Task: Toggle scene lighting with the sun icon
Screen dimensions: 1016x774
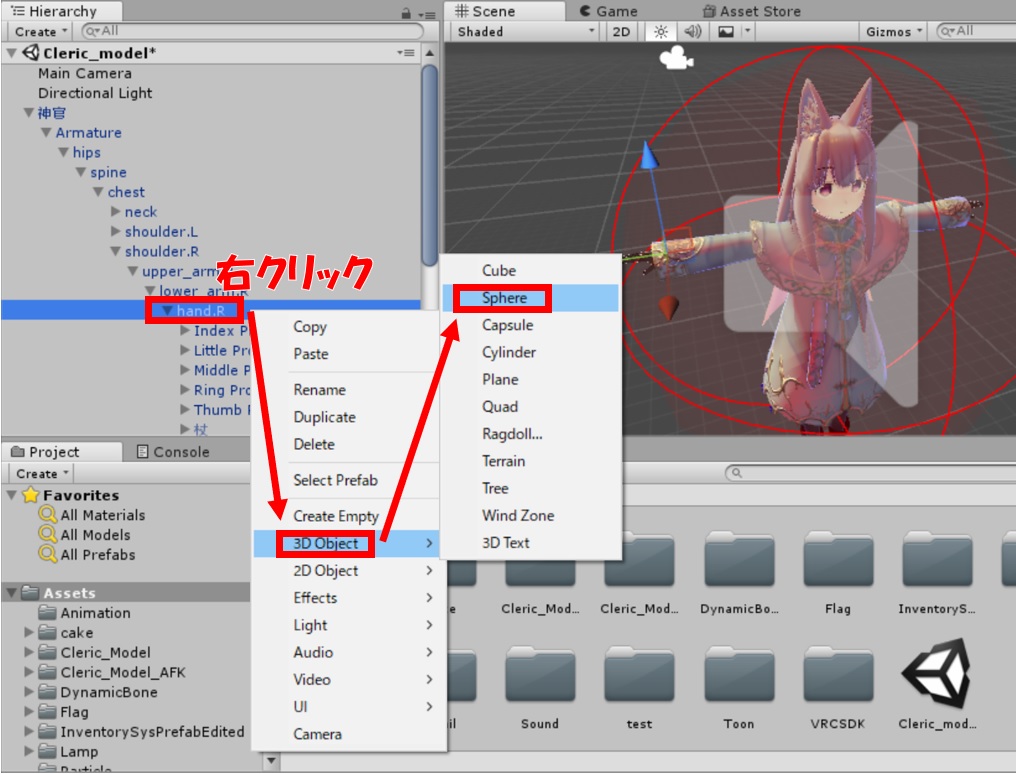Action: [660, 32]
